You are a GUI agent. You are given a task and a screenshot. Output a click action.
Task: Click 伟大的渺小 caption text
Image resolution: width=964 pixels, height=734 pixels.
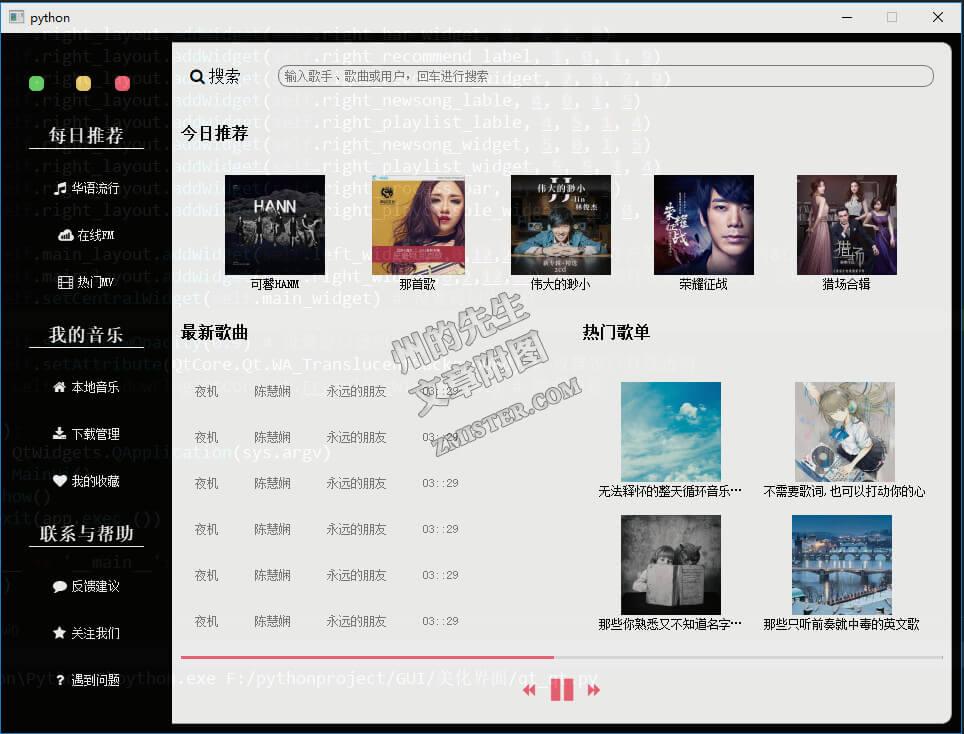(x=561, y=284)
